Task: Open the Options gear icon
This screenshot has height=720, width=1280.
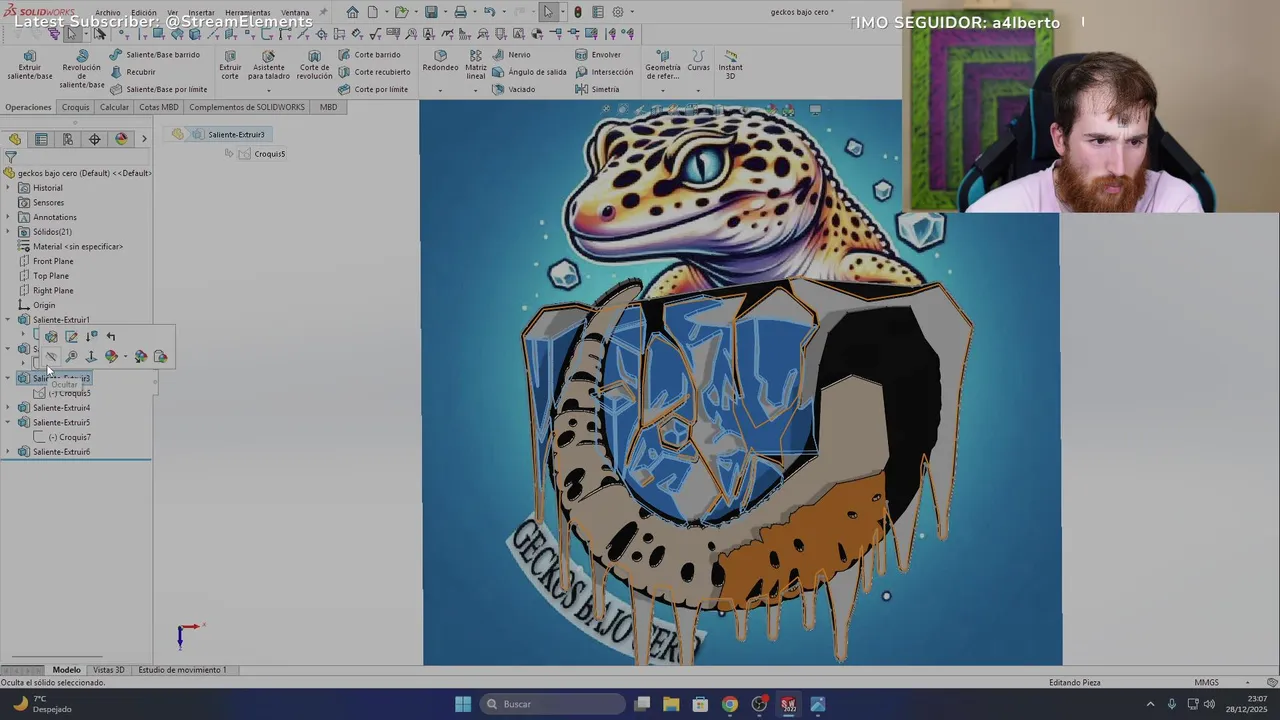Action: point(618,12)
